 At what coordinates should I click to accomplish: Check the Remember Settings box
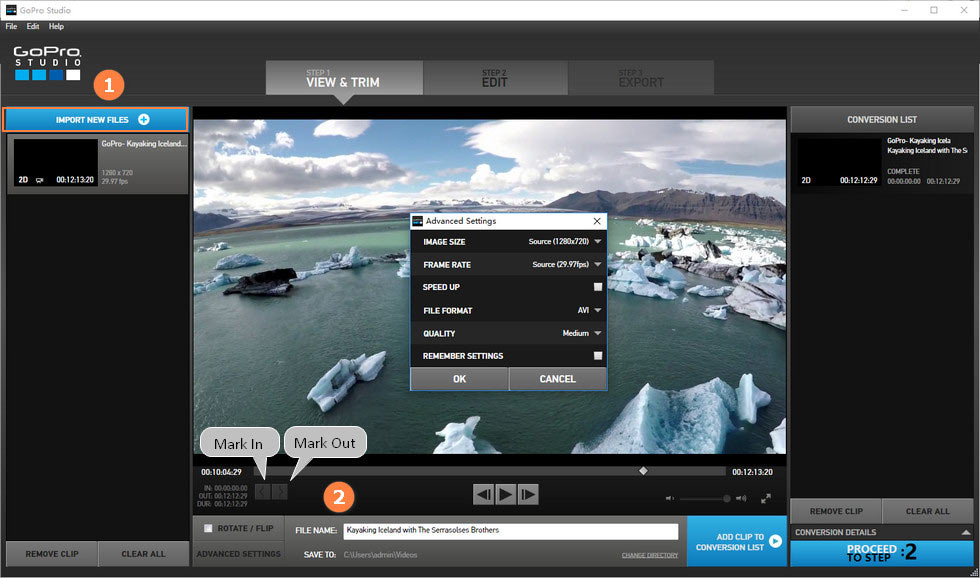pyautogui.click(x=598, y=356)
